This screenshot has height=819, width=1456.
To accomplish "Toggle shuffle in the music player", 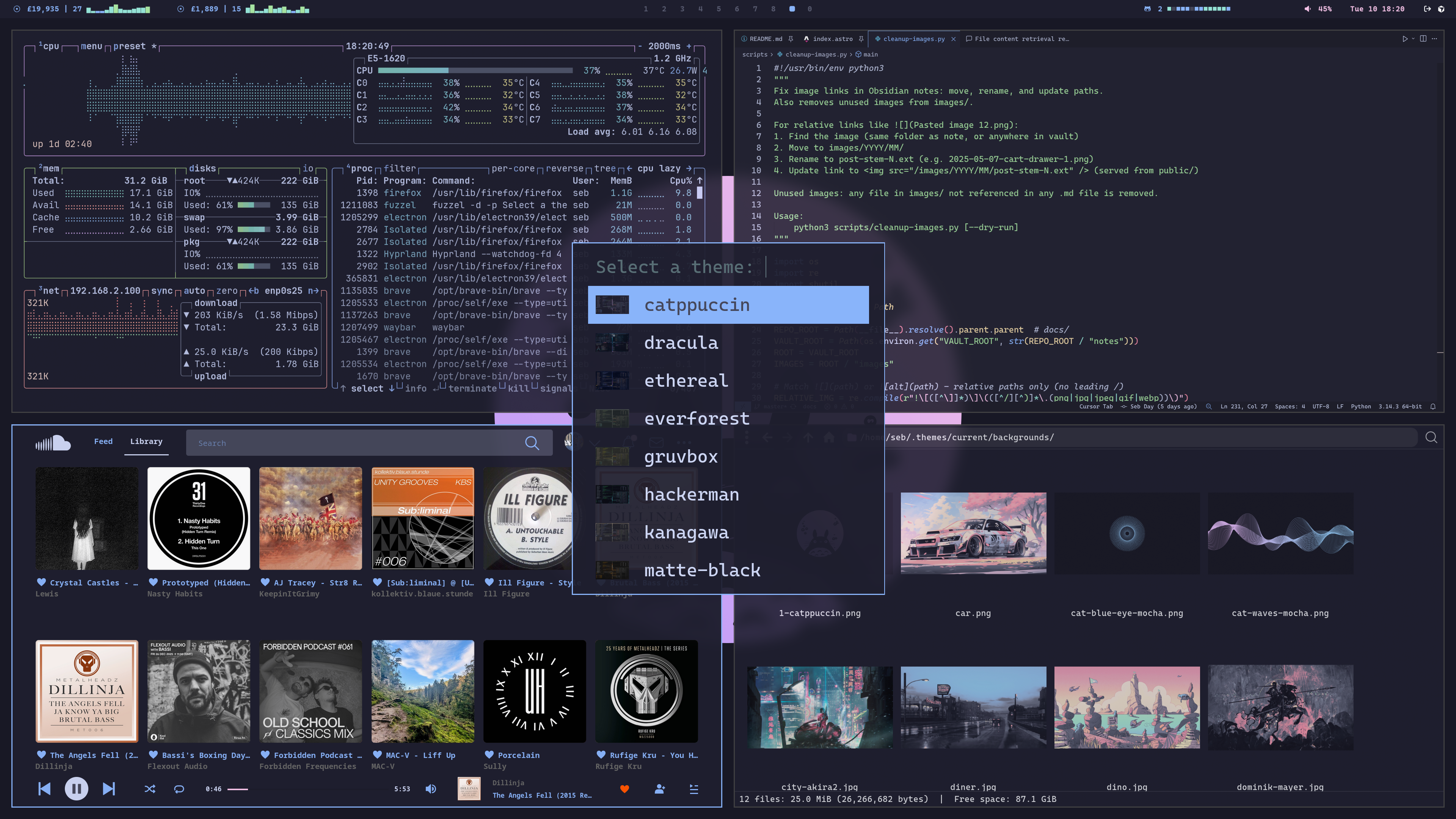I will coord(150,789).
